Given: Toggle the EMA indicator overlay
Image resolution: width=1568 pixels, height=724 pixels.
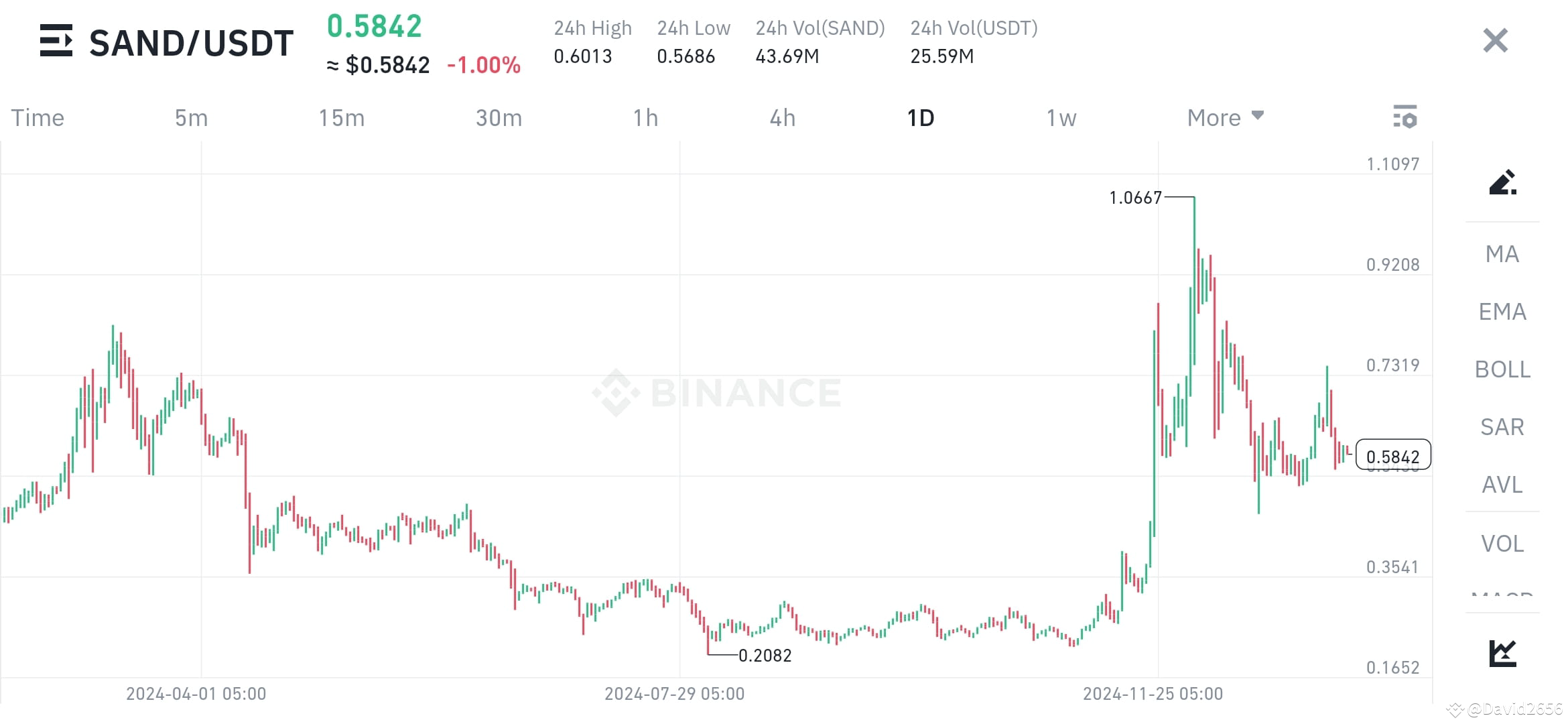Looking at the screenshot, I should (x=1502, y=312).
